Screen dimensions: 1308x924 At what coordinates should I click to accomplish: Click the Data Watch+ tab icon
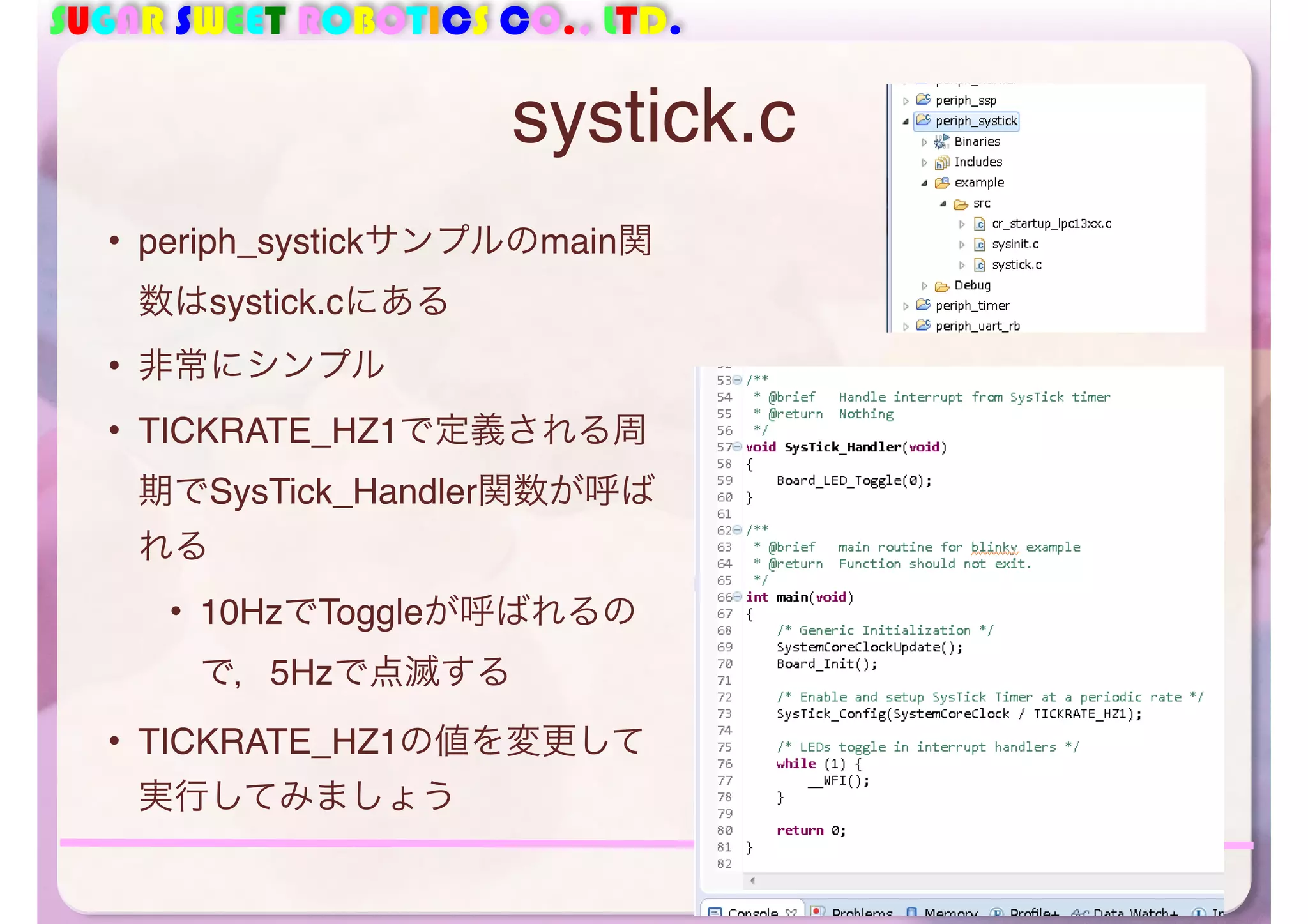1080,913
